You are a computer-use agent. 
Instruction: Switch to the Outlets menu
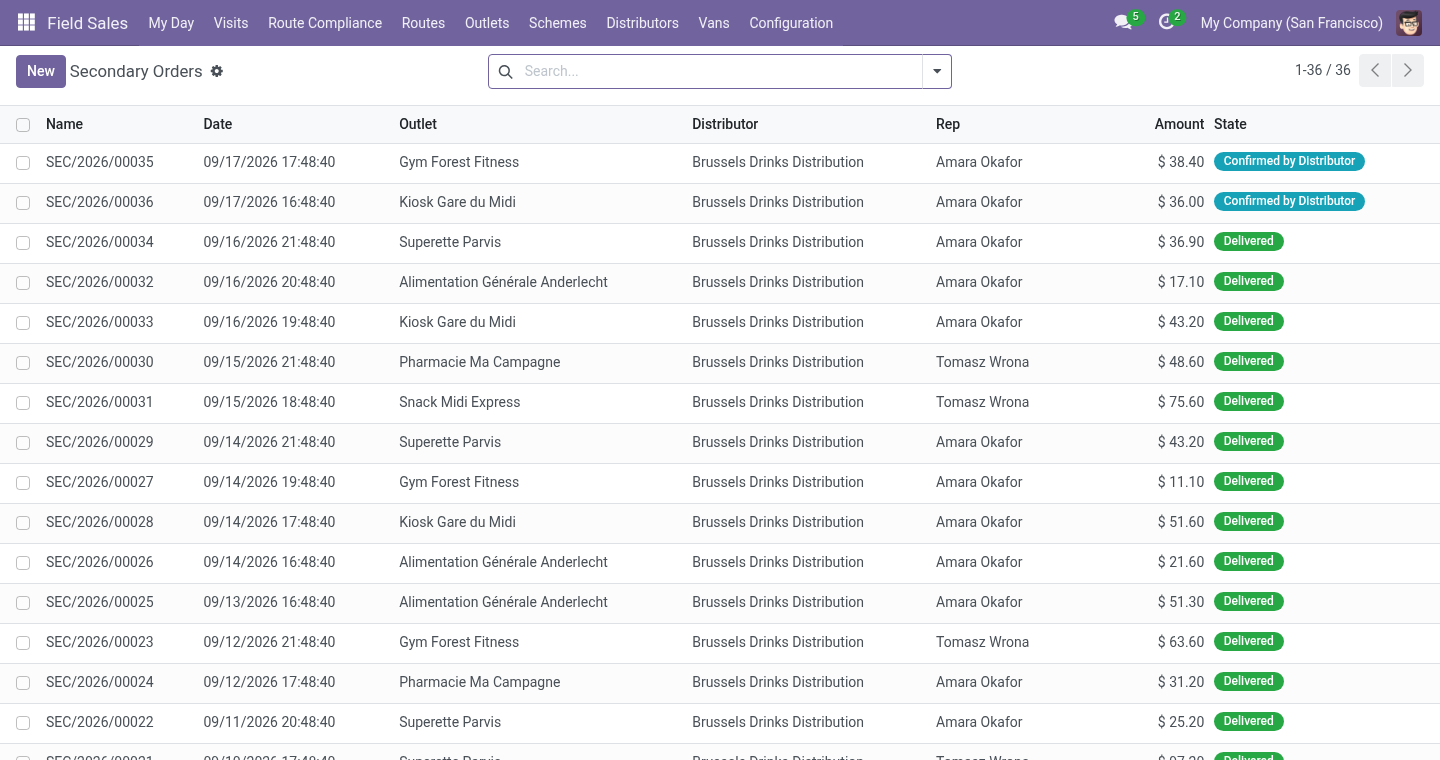pyautogui.click(x=487, y=22)
